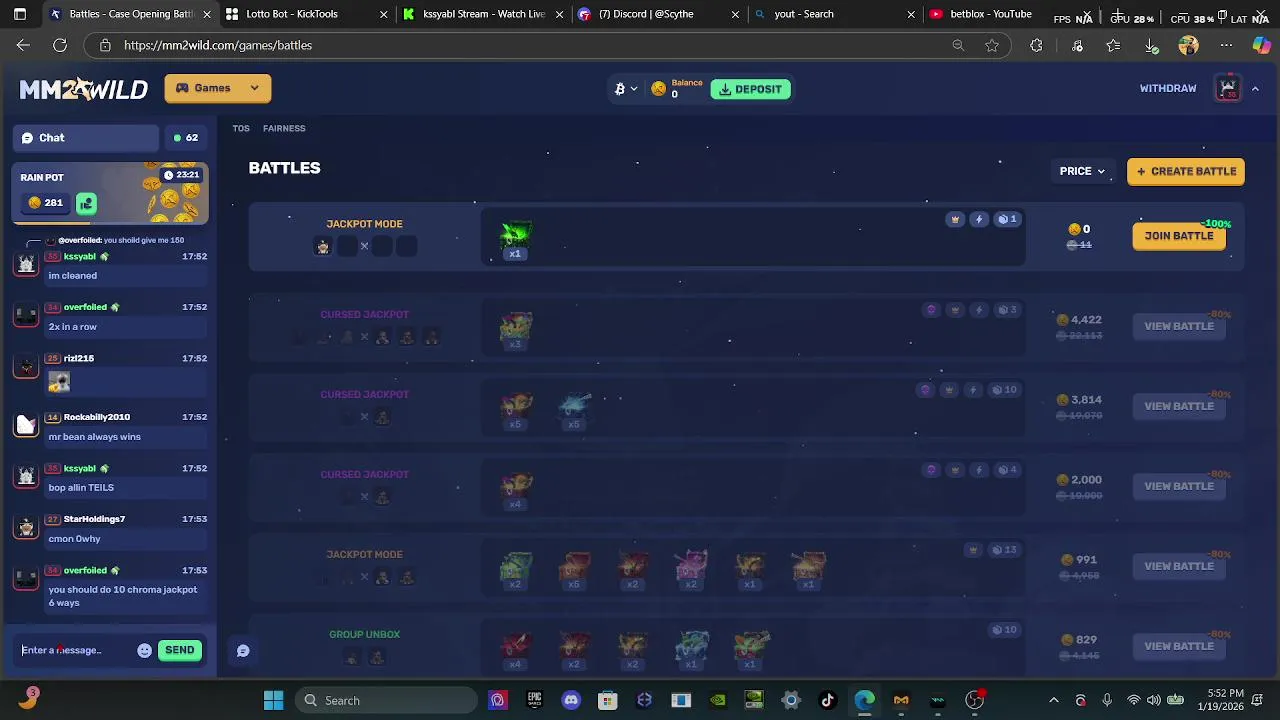1280x720 pixels.
Task: Open the Windows Start menu
Action: pyautogui.click(x=273, y=700)
